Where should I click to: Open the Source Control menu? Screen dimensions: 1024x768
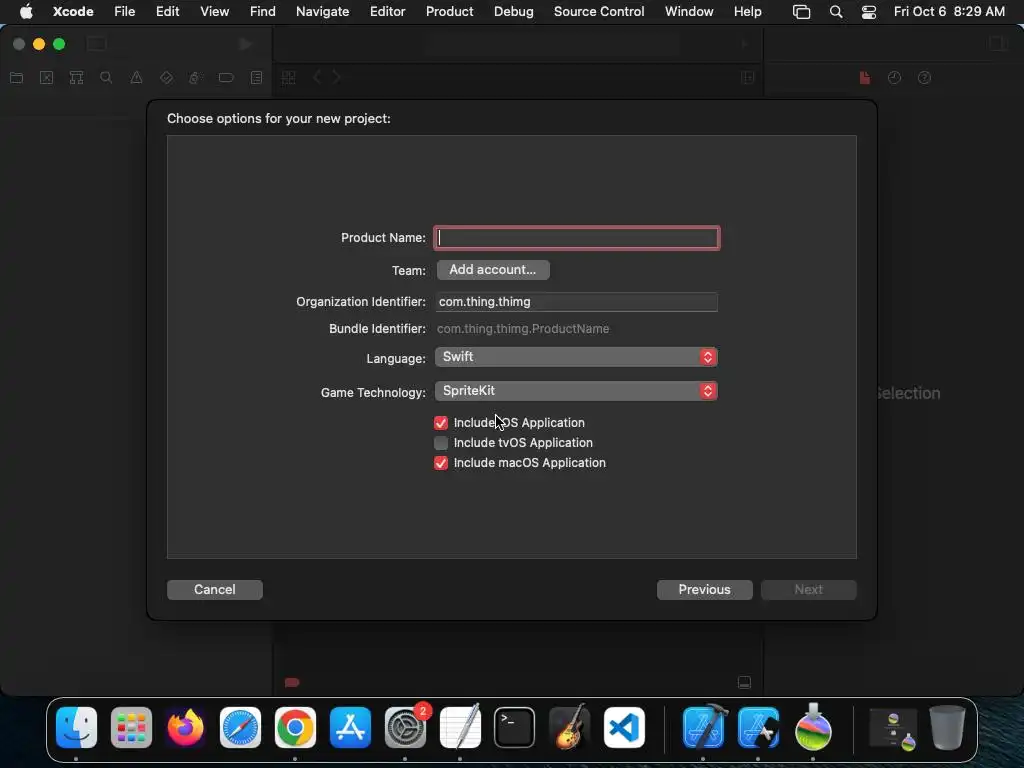click(x=599, y=11)
